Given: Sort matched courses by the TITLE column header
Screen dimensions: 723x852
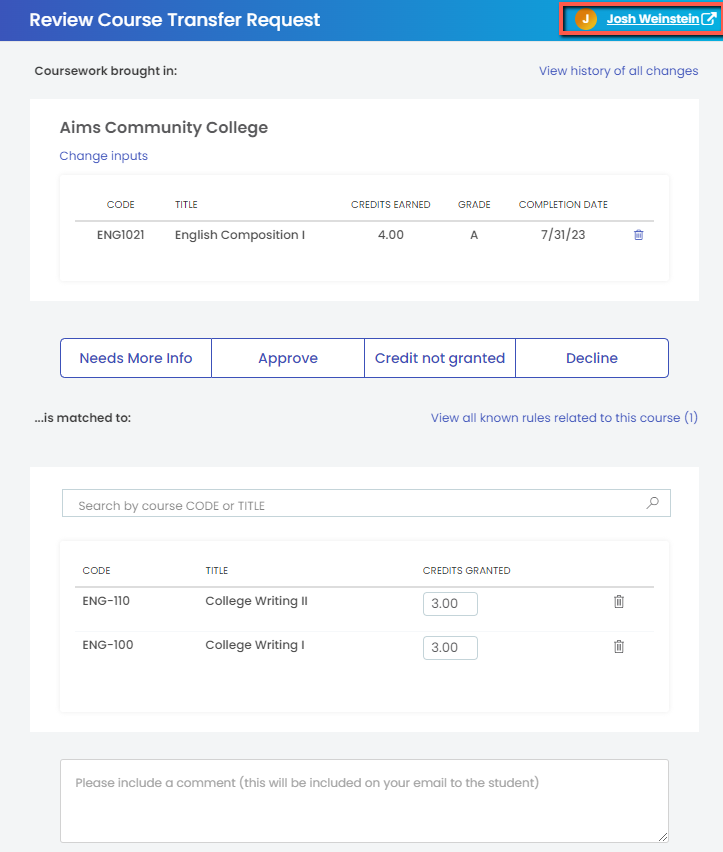Looking at the screenshot, I should (217, 571).
